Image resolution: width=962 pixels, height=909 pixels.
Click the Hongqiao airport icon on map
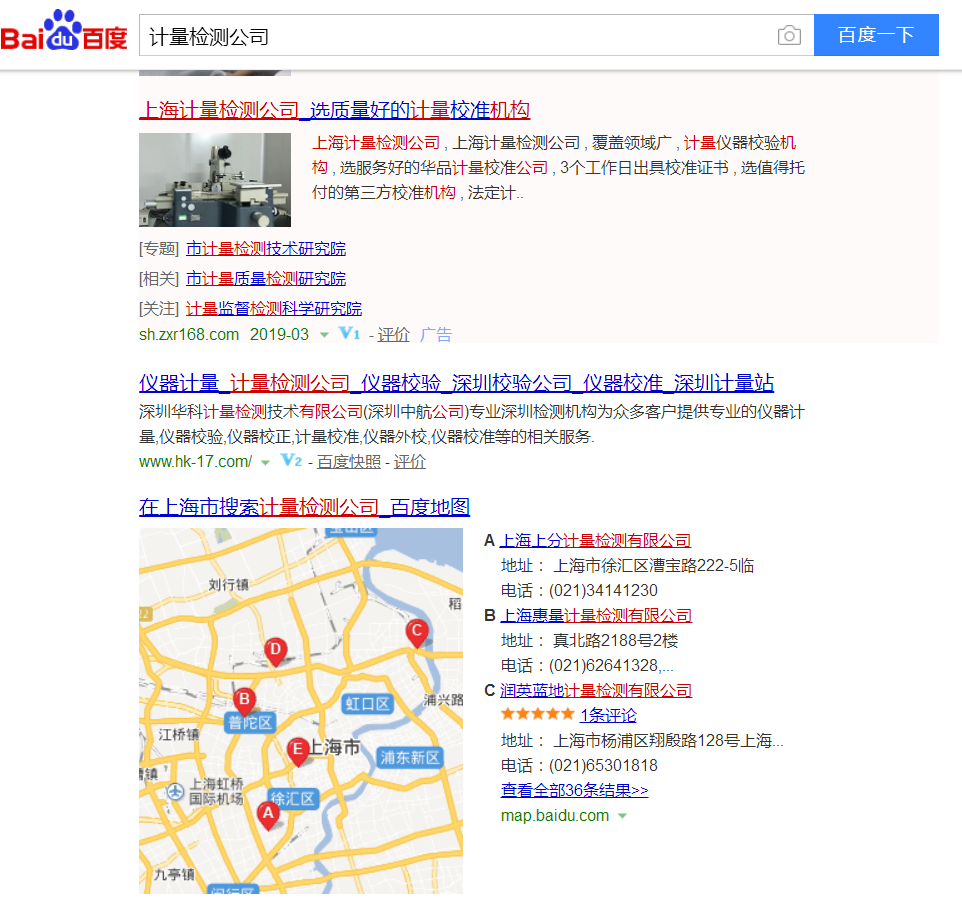175,791
